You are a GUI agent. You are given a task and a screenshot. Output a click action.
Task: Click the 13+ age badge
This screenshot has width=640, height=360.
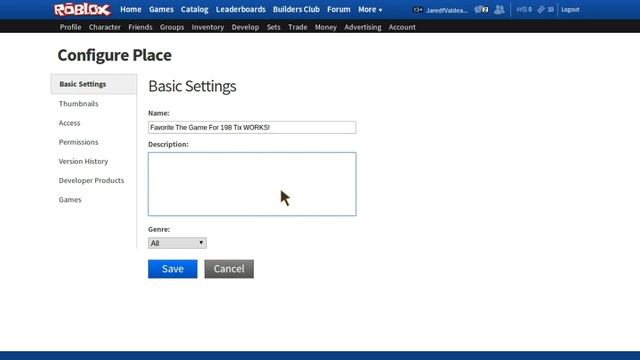pos(417,9)
